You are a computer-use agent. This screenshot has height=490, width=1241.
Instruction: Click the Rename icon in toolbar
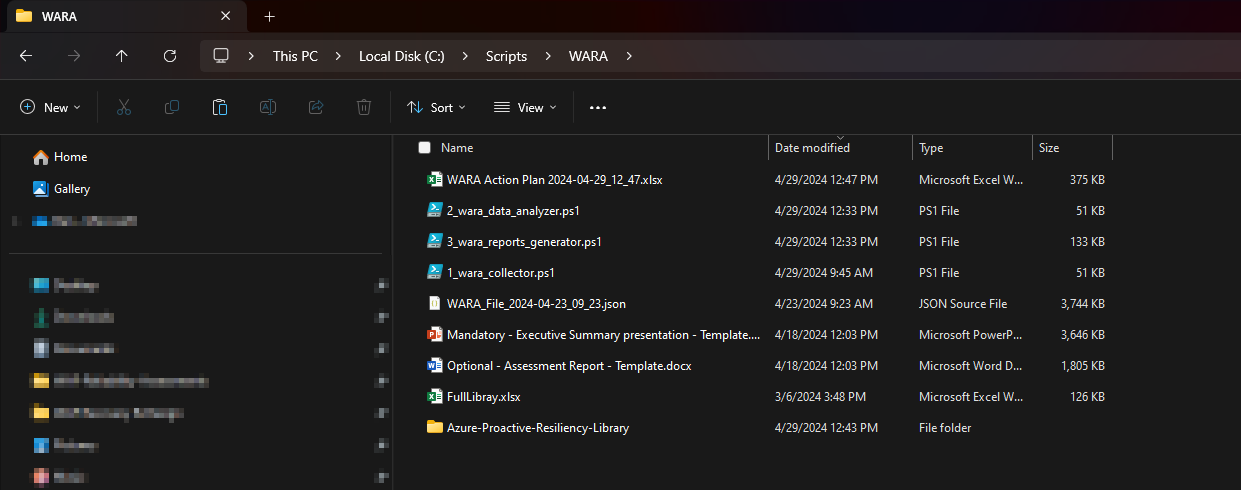(x=268, y=107)
